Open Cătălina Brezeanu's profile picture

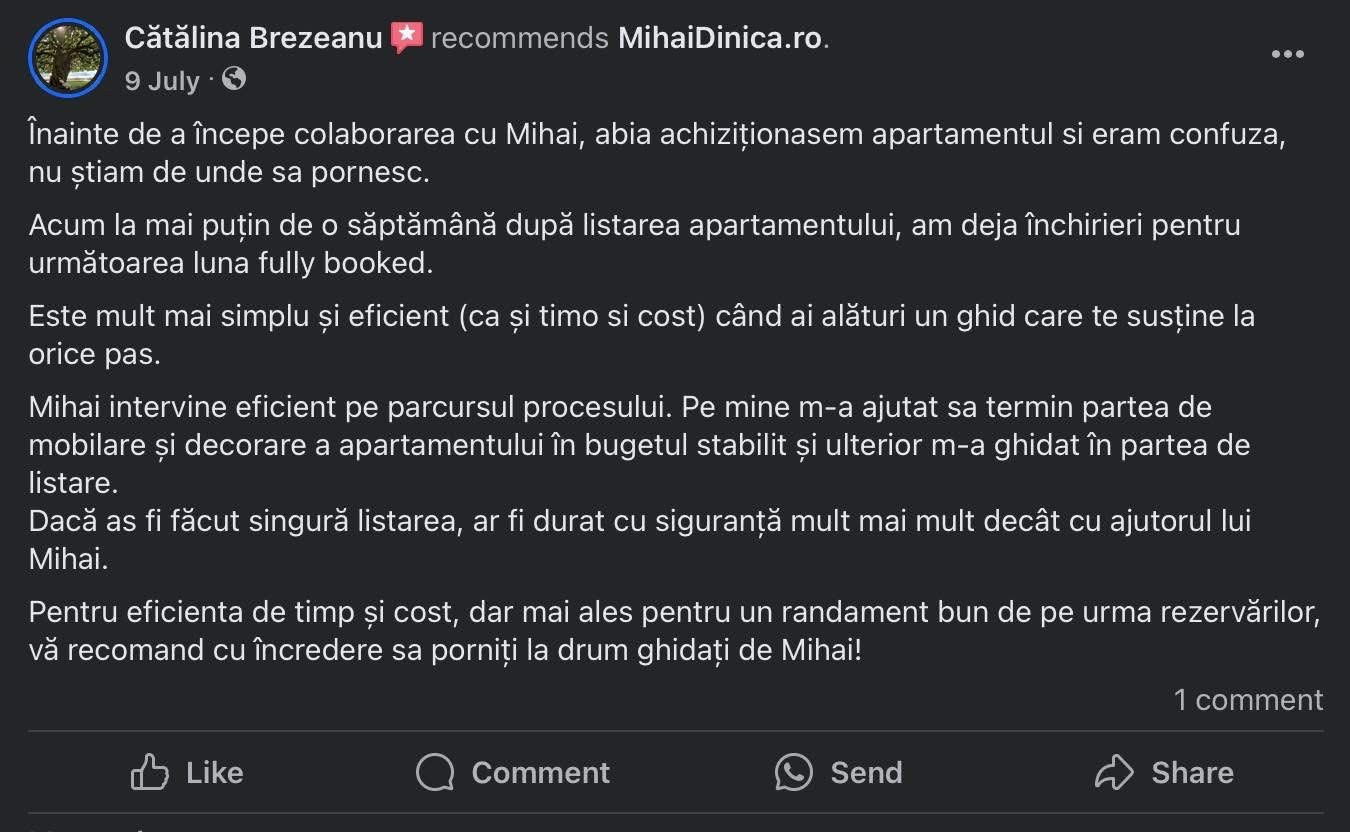pyautogui.click(x=68, y=58)
